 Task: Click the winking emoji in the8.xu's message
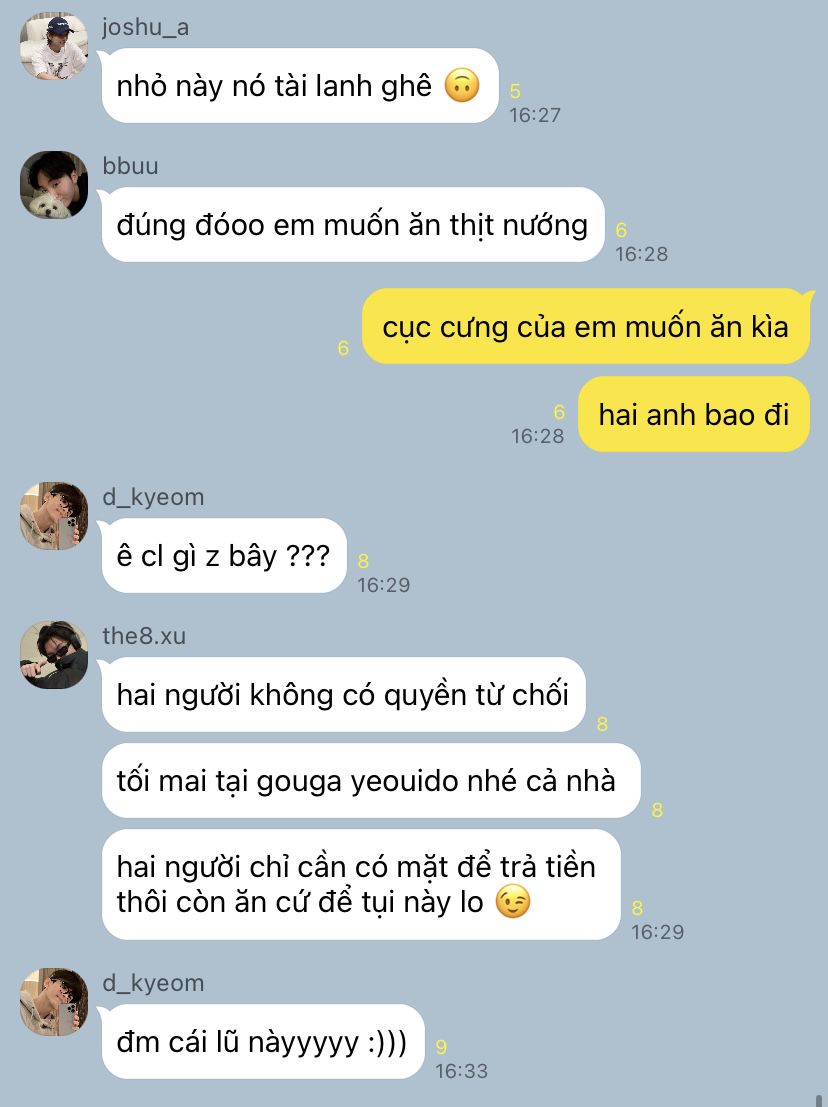(513, 902)
